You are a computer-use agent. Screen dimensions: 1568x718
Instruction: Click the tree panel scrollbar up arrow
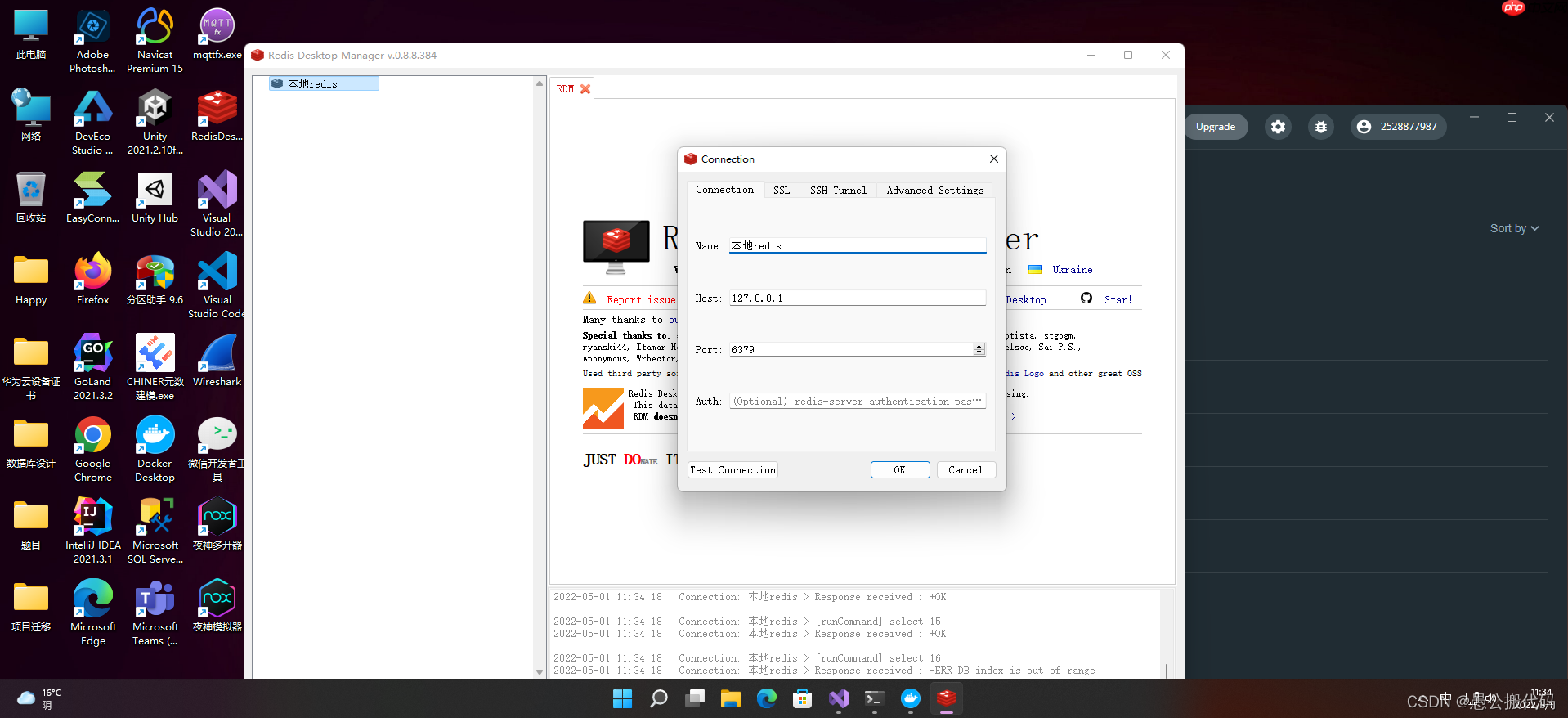[540, 83]
